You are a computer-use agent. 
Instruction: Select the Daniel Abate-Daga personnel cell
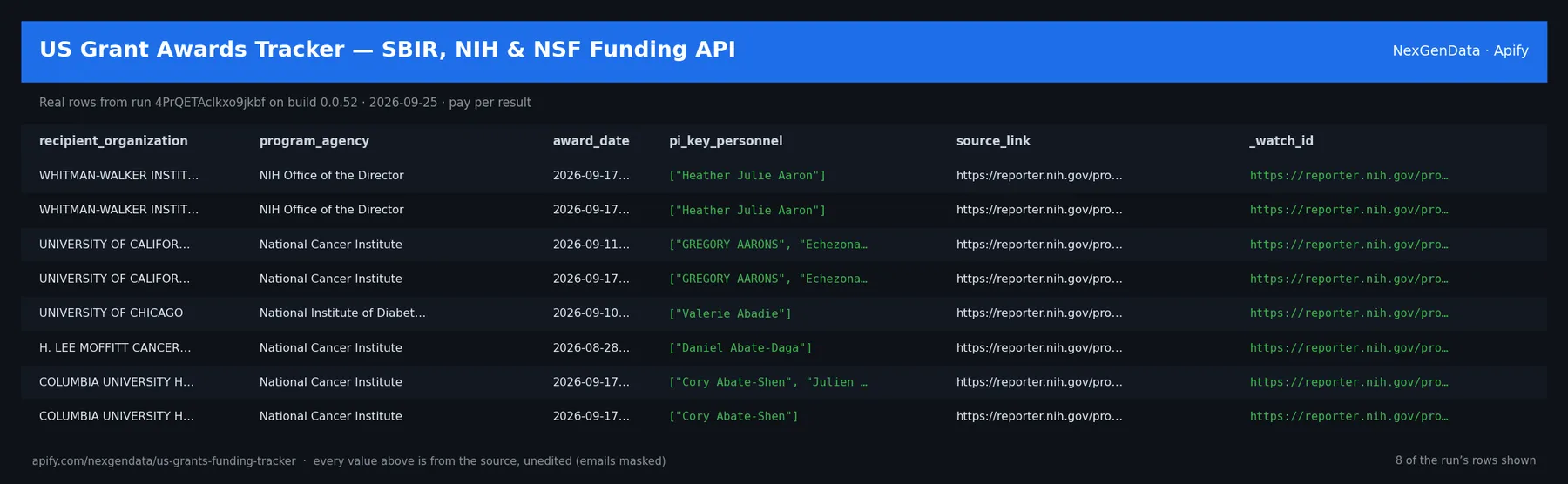[x=740, y=348]
